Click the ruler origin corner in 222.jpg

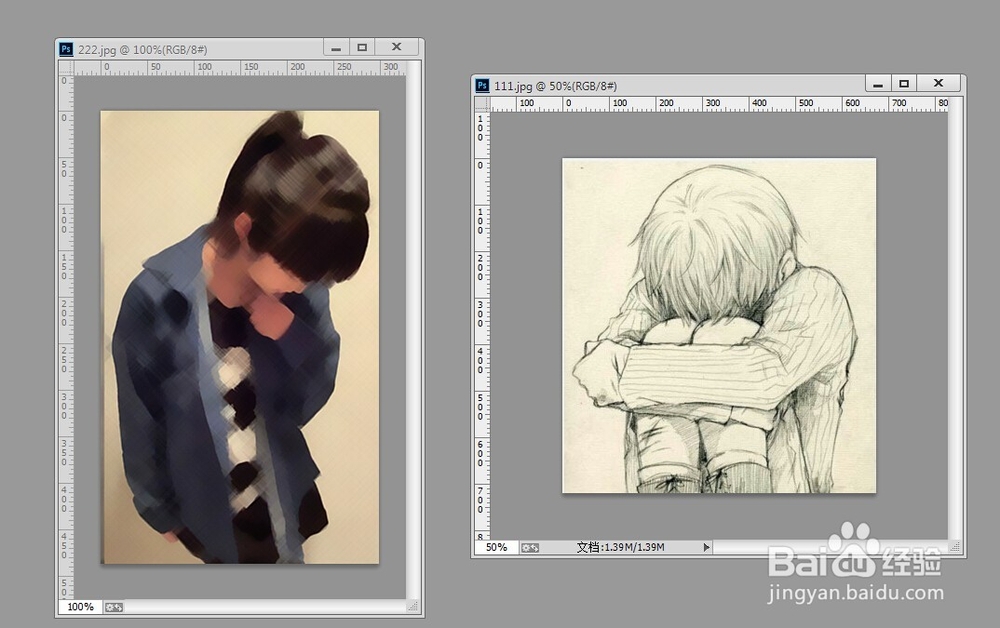coord(66,68)
